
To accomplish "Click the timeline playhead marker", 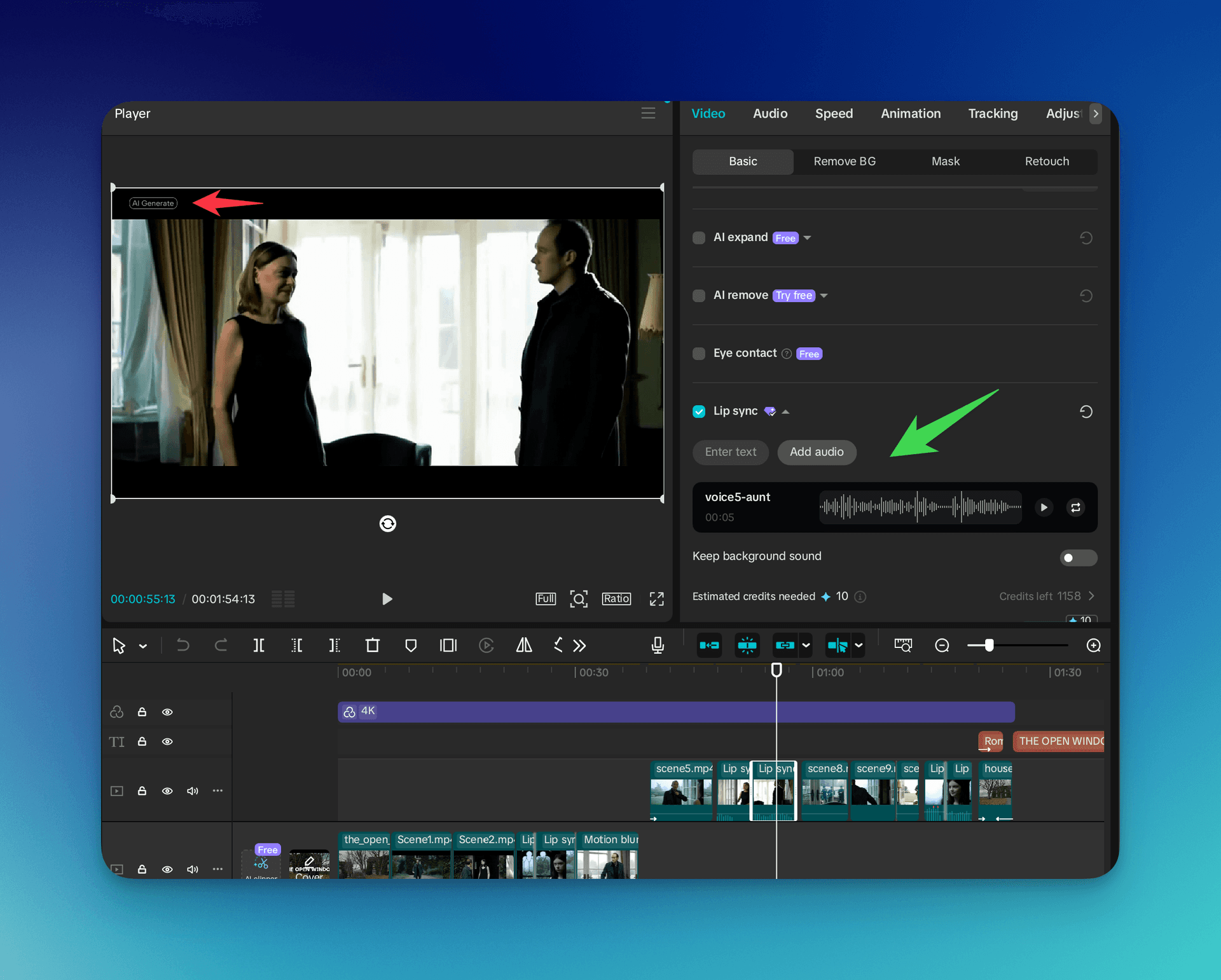I will coord(776,670).
